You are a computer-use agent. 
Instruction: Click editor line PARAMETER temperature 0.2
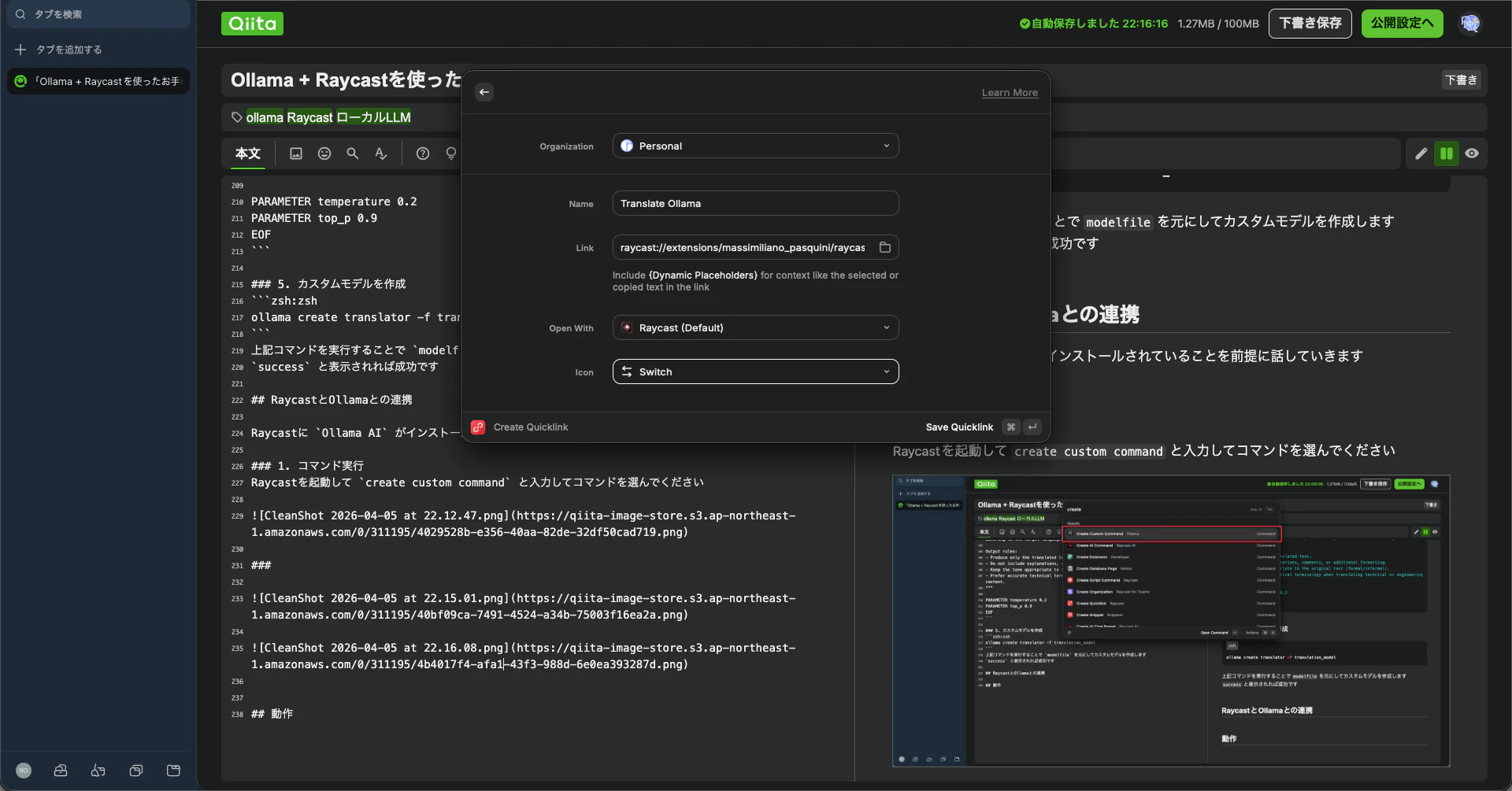[334, 201]
